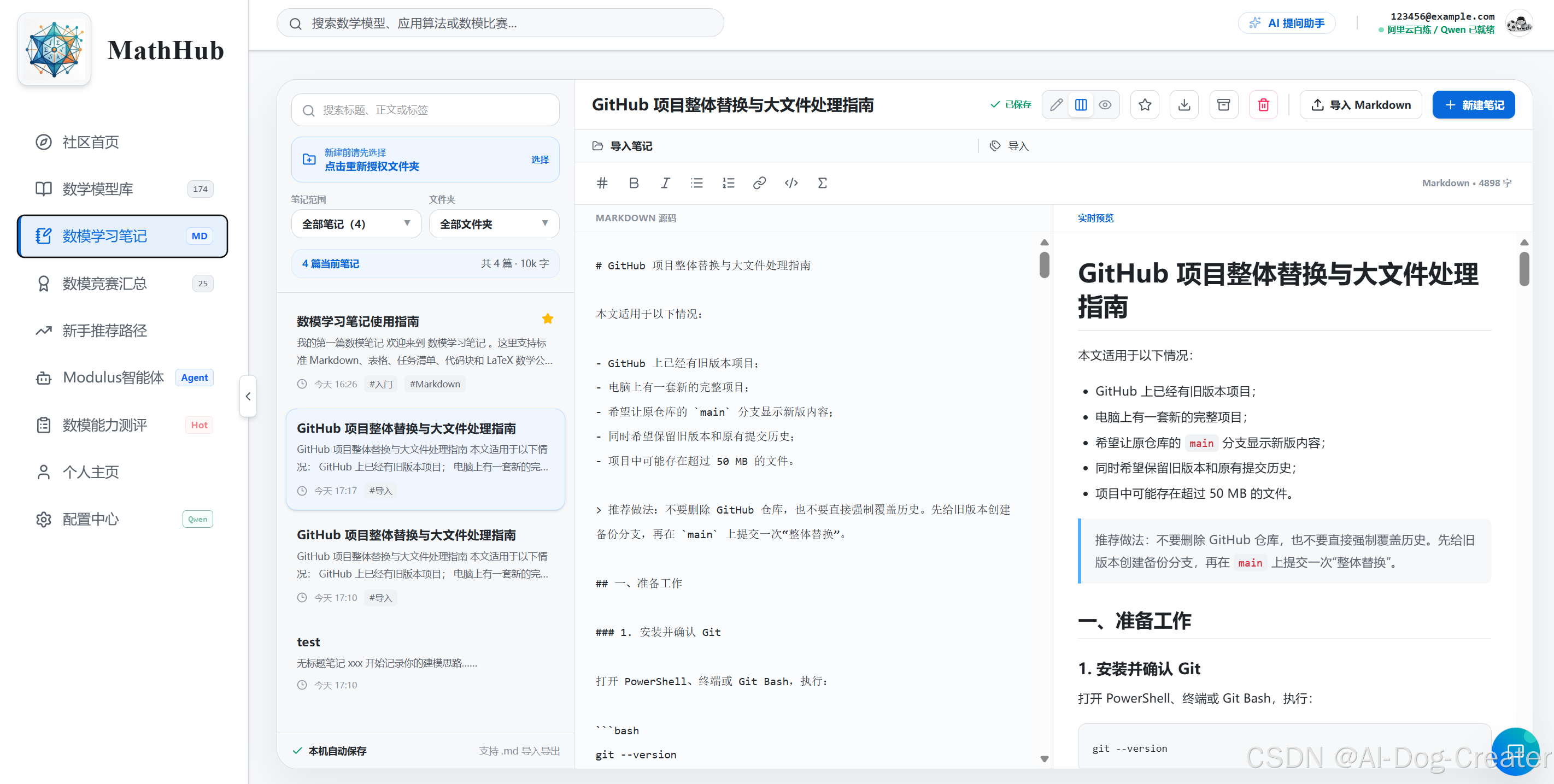Click the preview pane scrollbar thumb
The image size is (1554, 784).
pos(1524,269)
